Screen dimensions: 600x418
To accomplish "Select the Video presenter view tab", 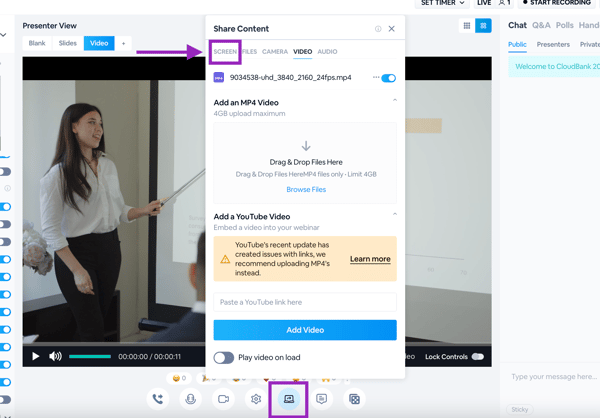I will (x=99, y=43).
